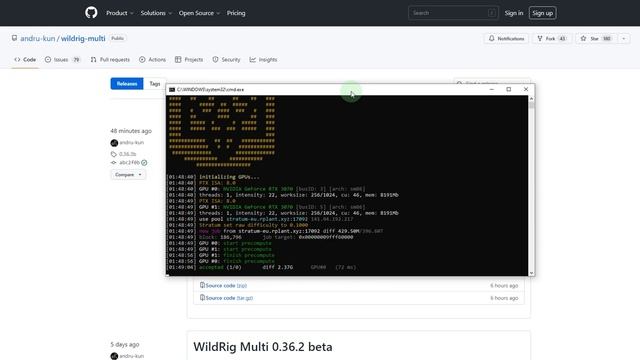Click scroll down arrow in cmd window
The height and width of the screenshot is (360, 640).
531,273
